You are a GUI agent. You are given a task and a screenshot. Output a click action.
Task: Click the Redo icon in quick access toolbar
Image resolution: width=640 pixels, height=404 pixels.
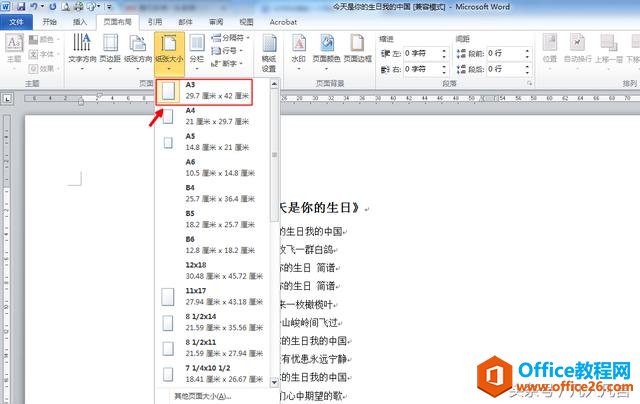pyautogui.click(x=53, y=7)
